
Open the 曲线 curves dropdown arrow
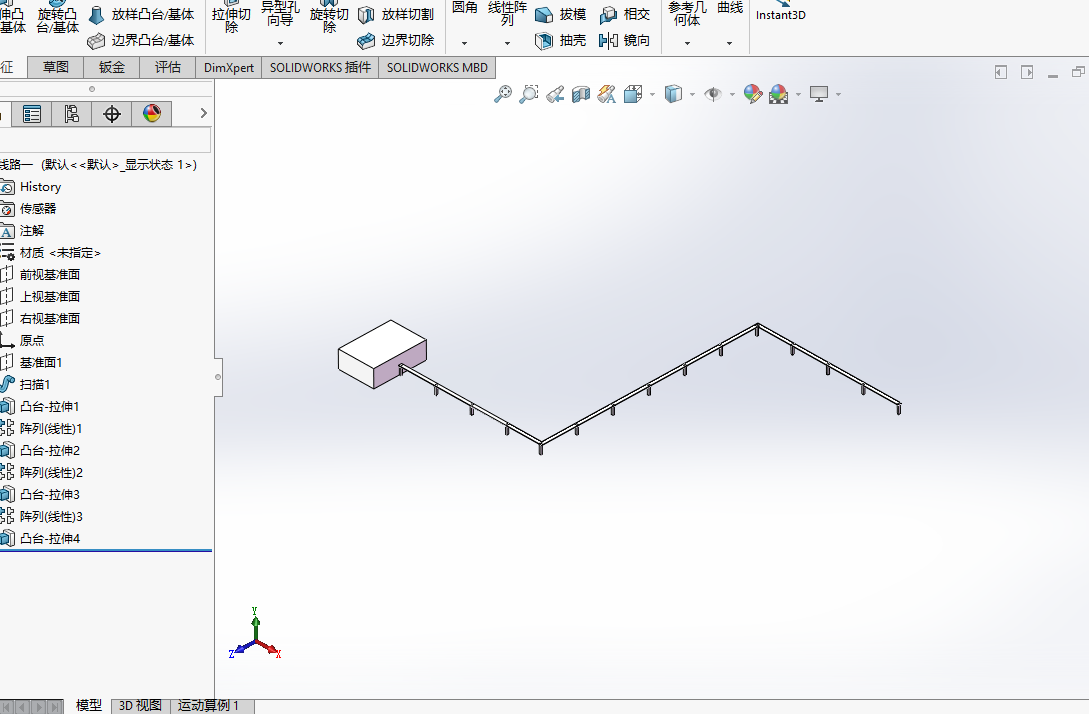729,43
